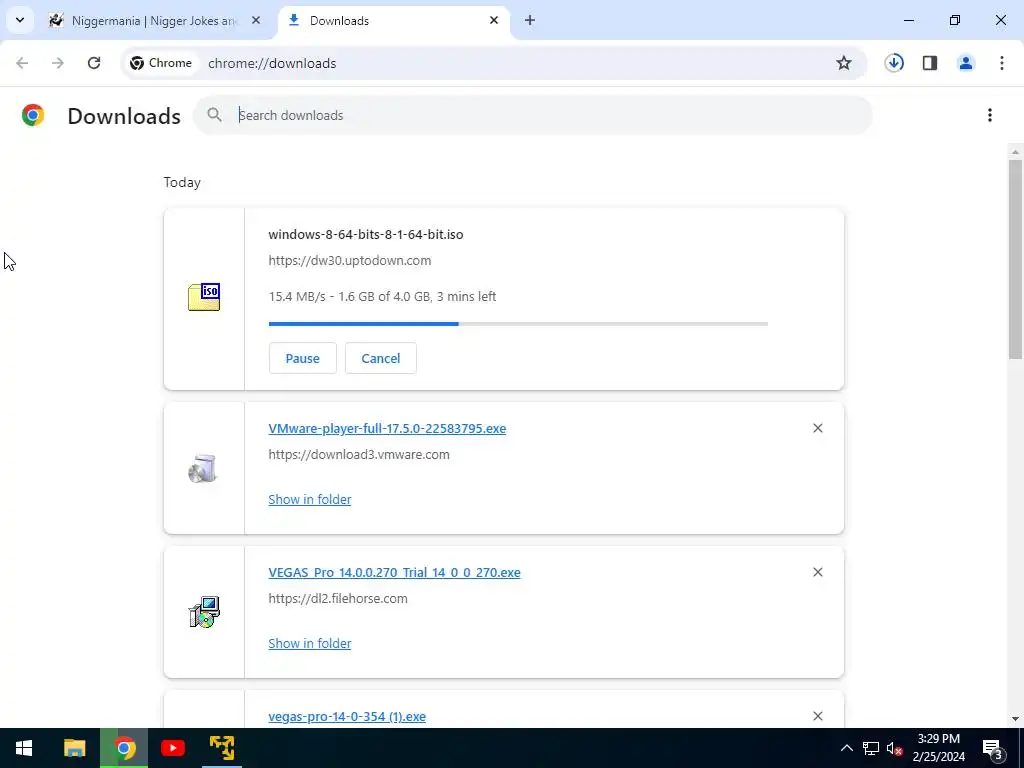Click the dw30.uptodown.com source URL
This screenshot has height=768, width=1024.
click(349, 261)
